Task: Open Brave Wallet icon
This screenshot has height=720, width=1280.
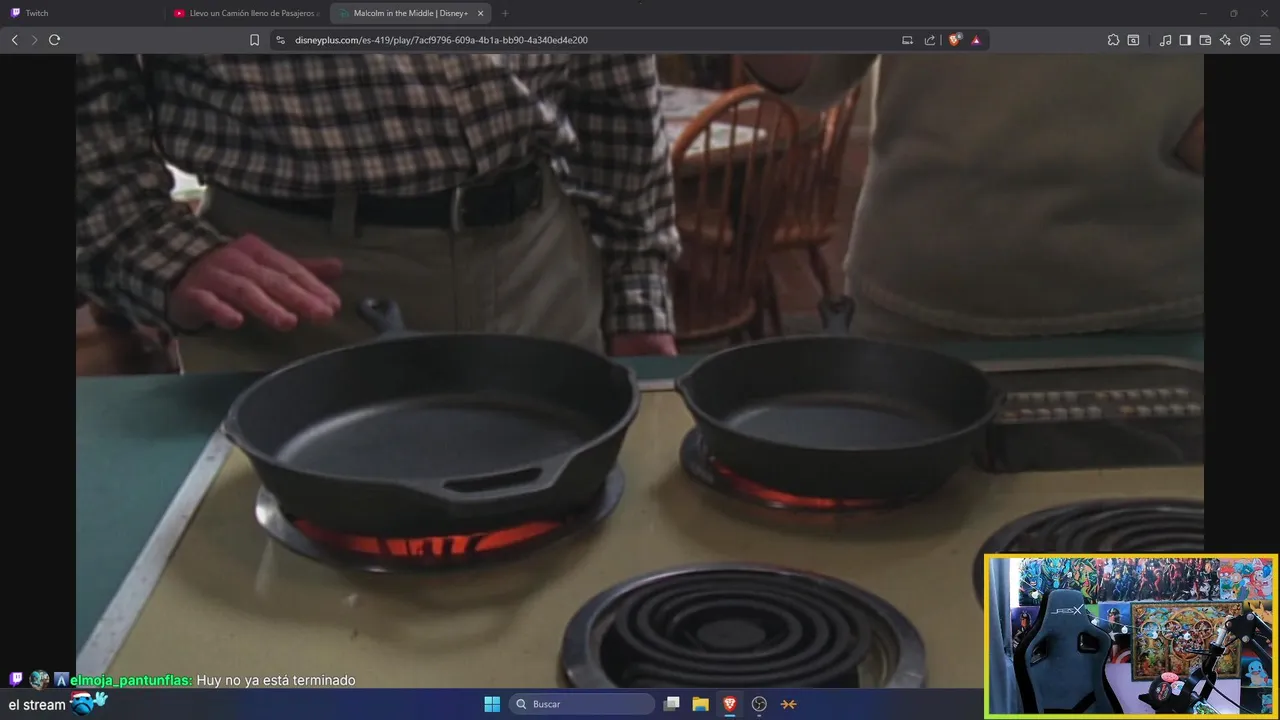Action: (1205, 40)
